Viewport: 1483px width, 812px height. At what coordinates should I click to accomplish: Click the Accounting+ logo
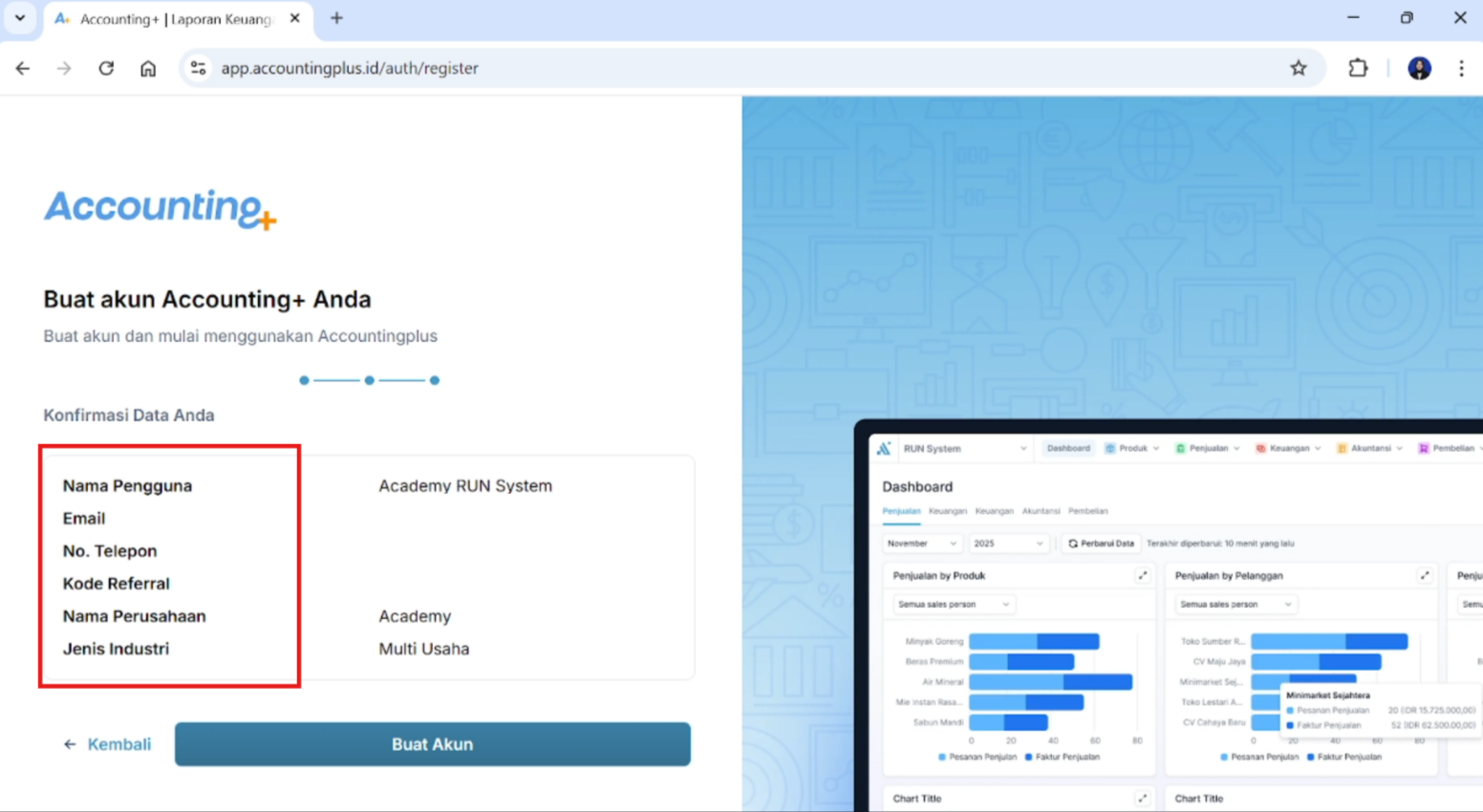click(161, 209)
